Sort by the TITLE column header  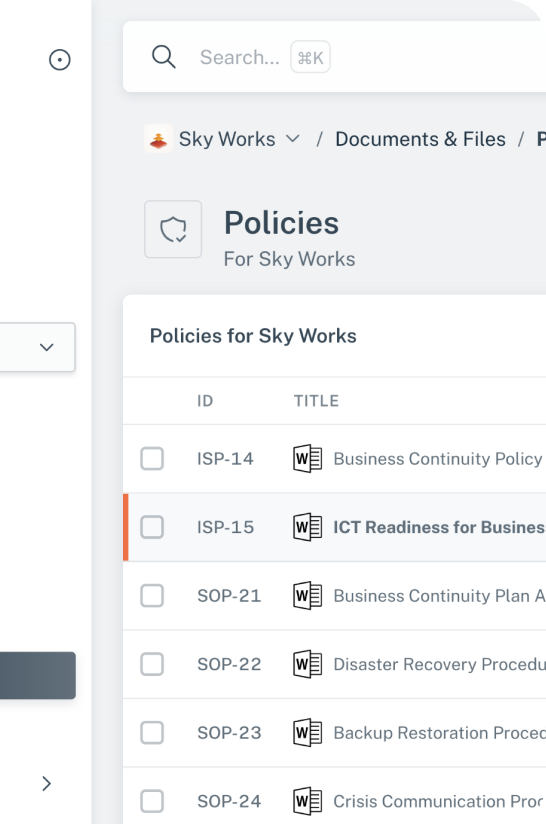click(x=316, y=401)
